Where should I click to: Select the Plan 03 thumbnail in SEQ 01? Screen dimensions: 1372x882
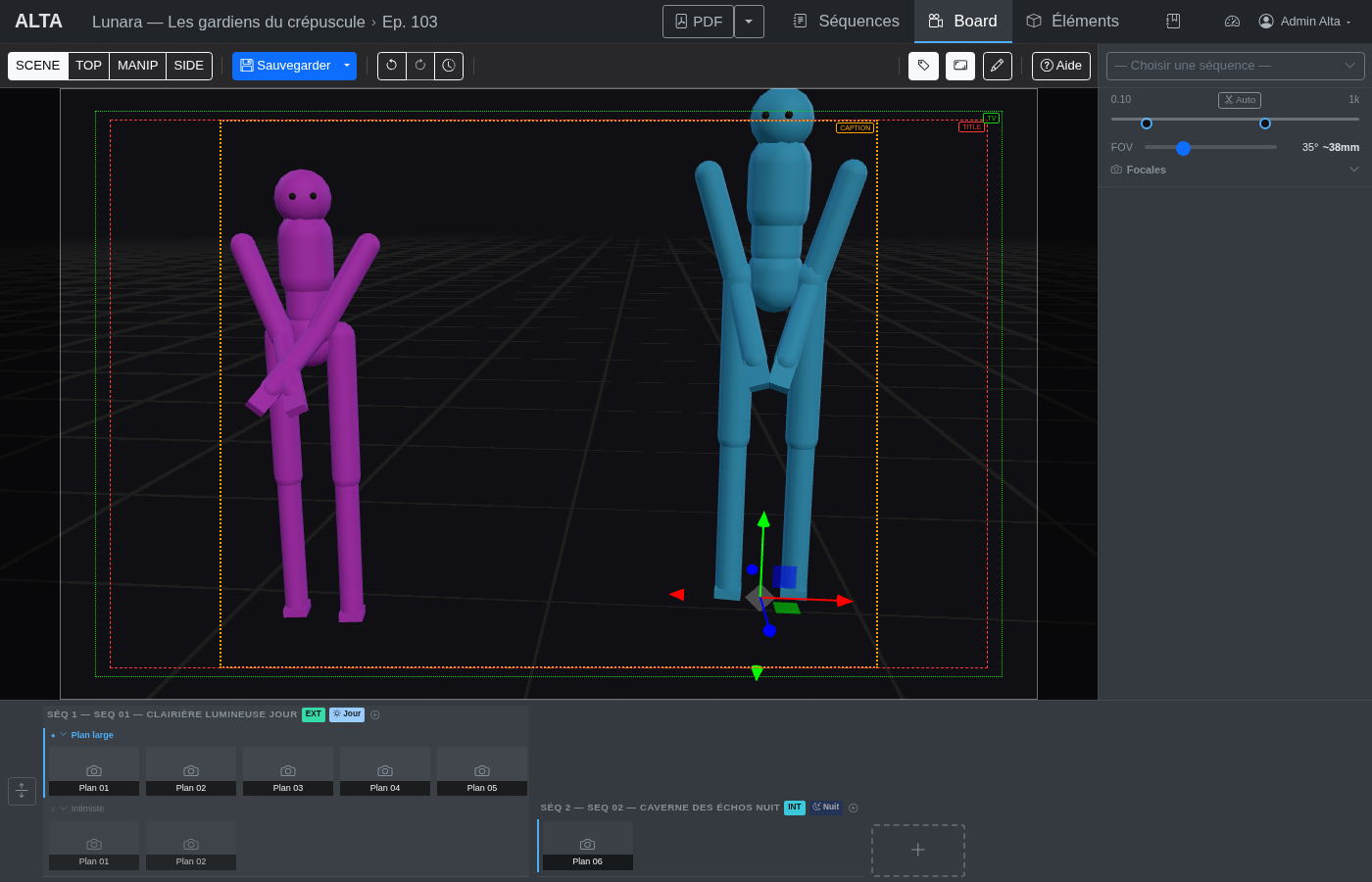click(287, 770)
